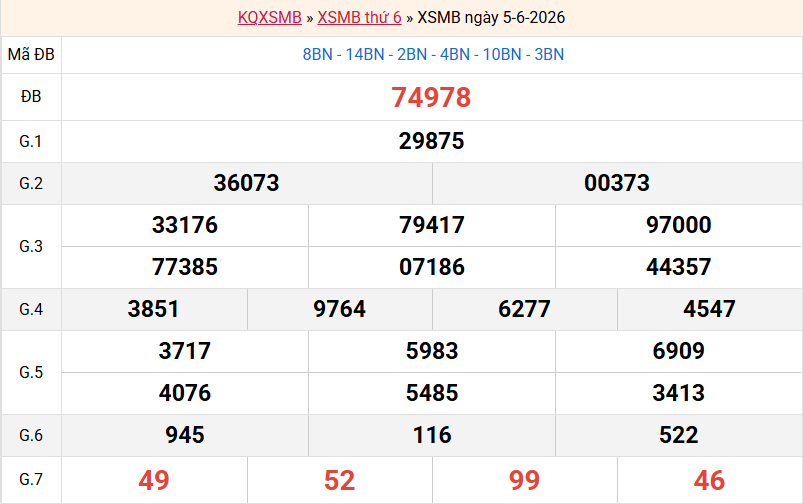
Task: Select G.5 number 3717
Action: [185, 351]
